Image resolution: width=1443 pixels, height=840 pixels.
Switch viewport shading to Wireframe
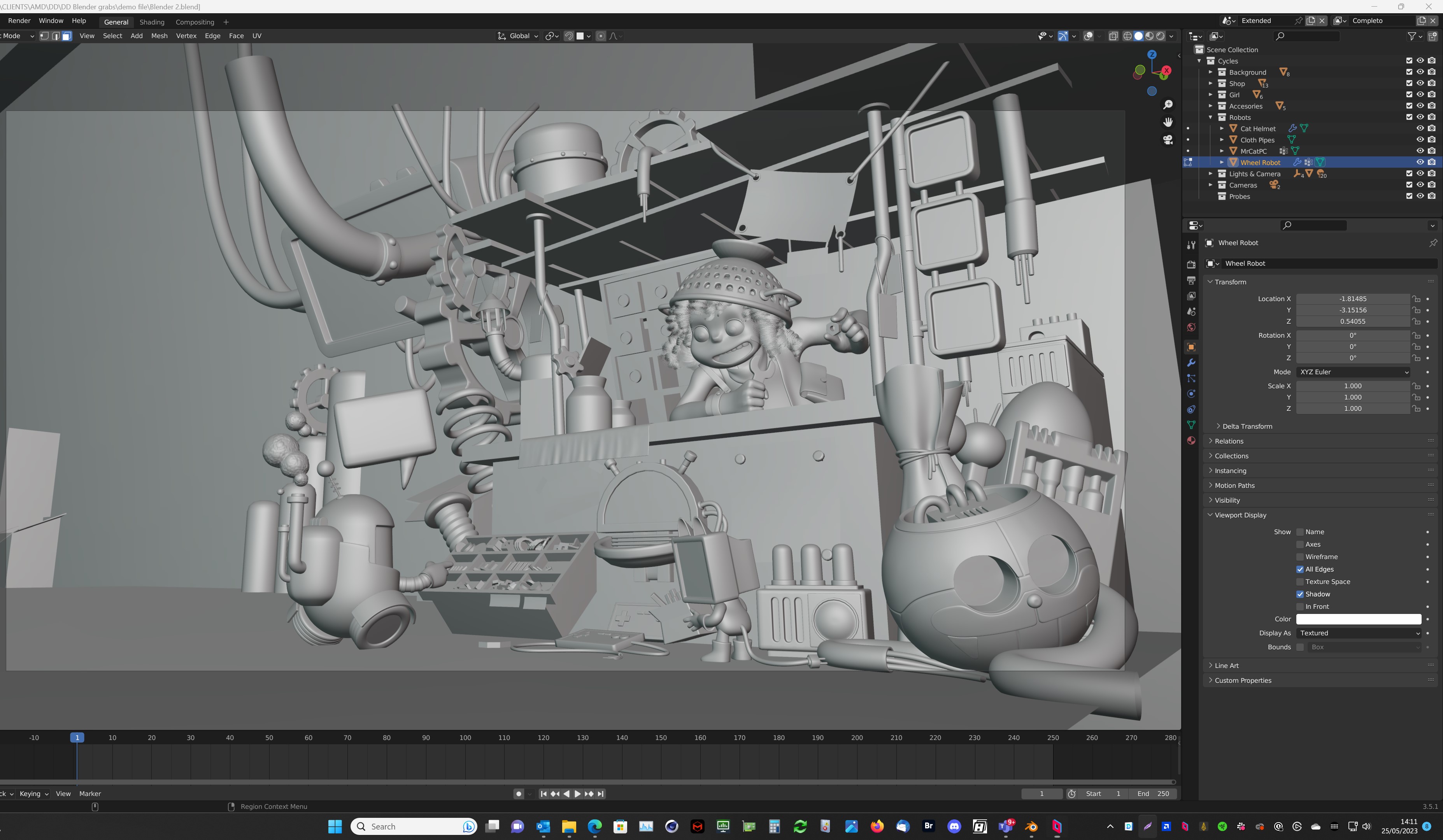(x=1127, y=36)
